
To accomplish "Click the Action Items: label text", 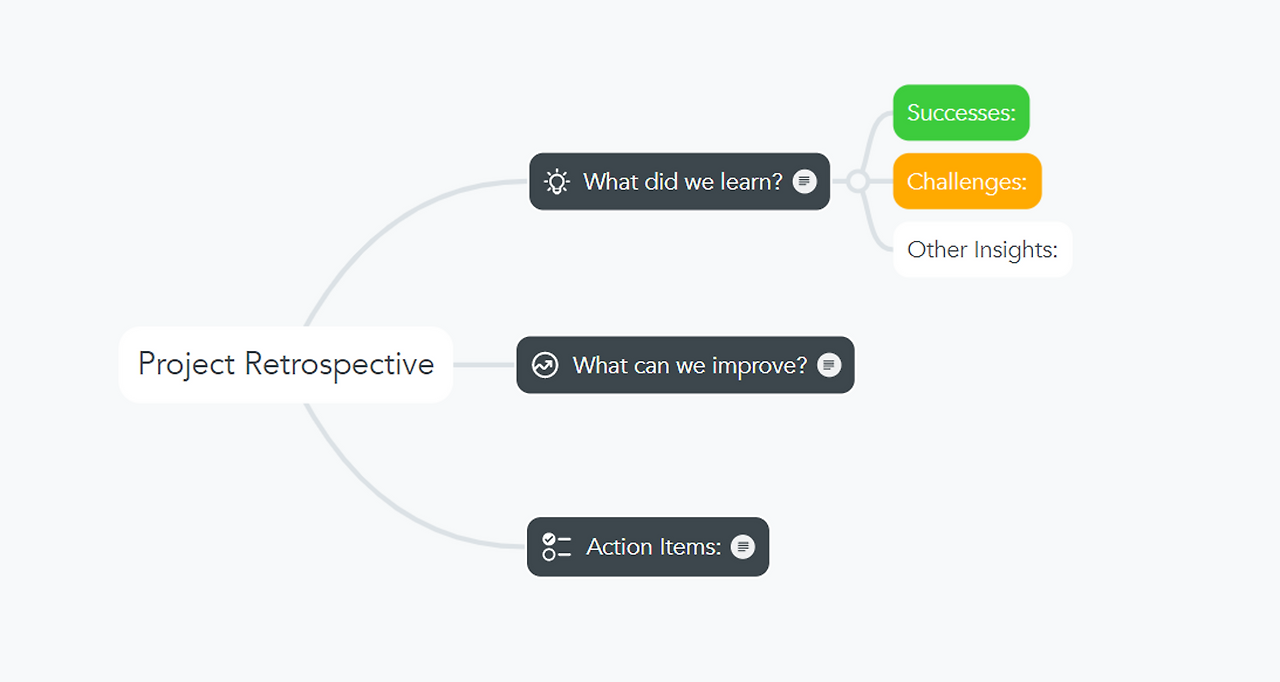I will (654, 547).
